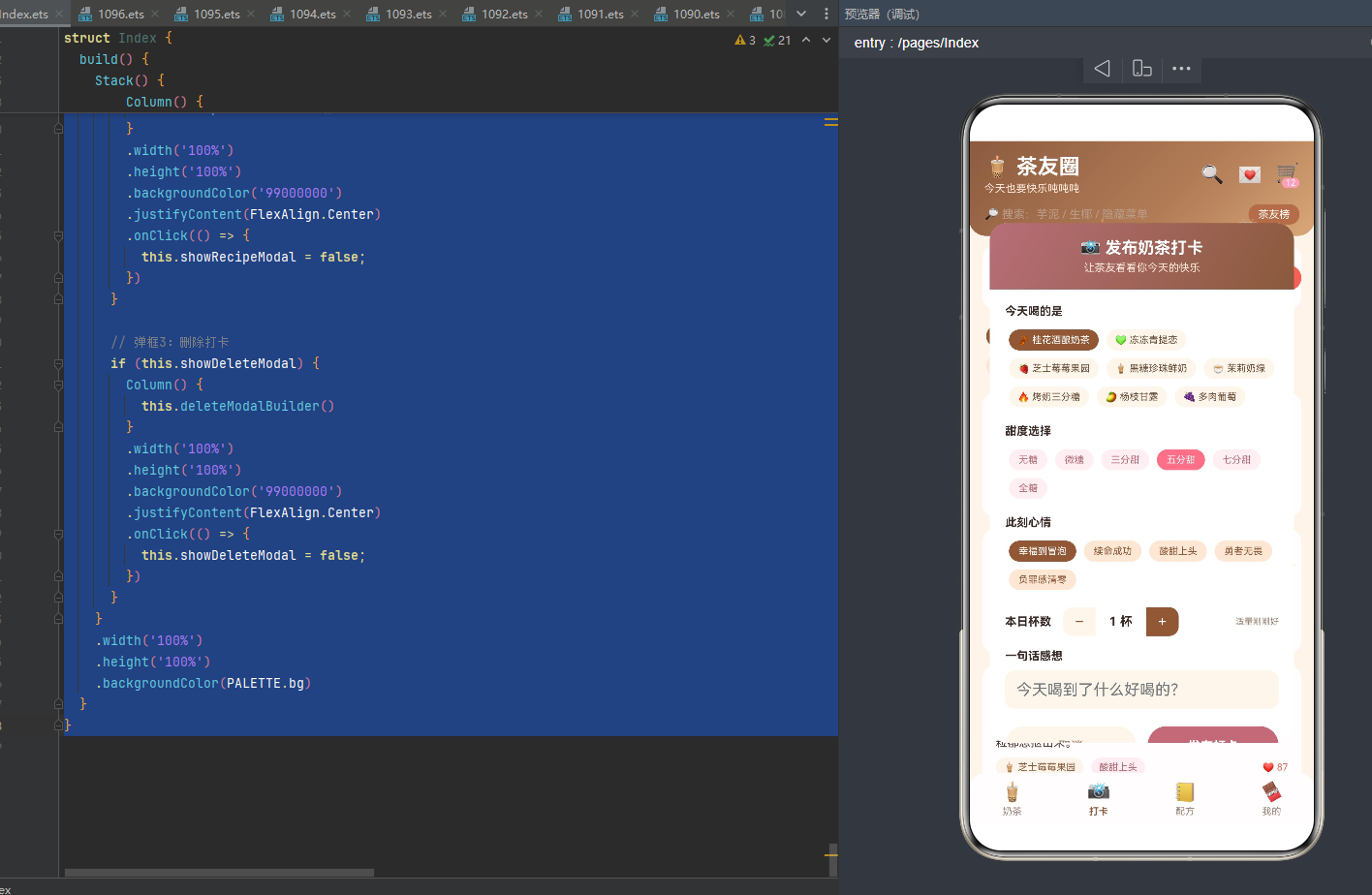This screenshot has width=1372, height=895.
Task: Select the highlighted 五分甜 sweetness option
Action: [x=1180, y=459]
